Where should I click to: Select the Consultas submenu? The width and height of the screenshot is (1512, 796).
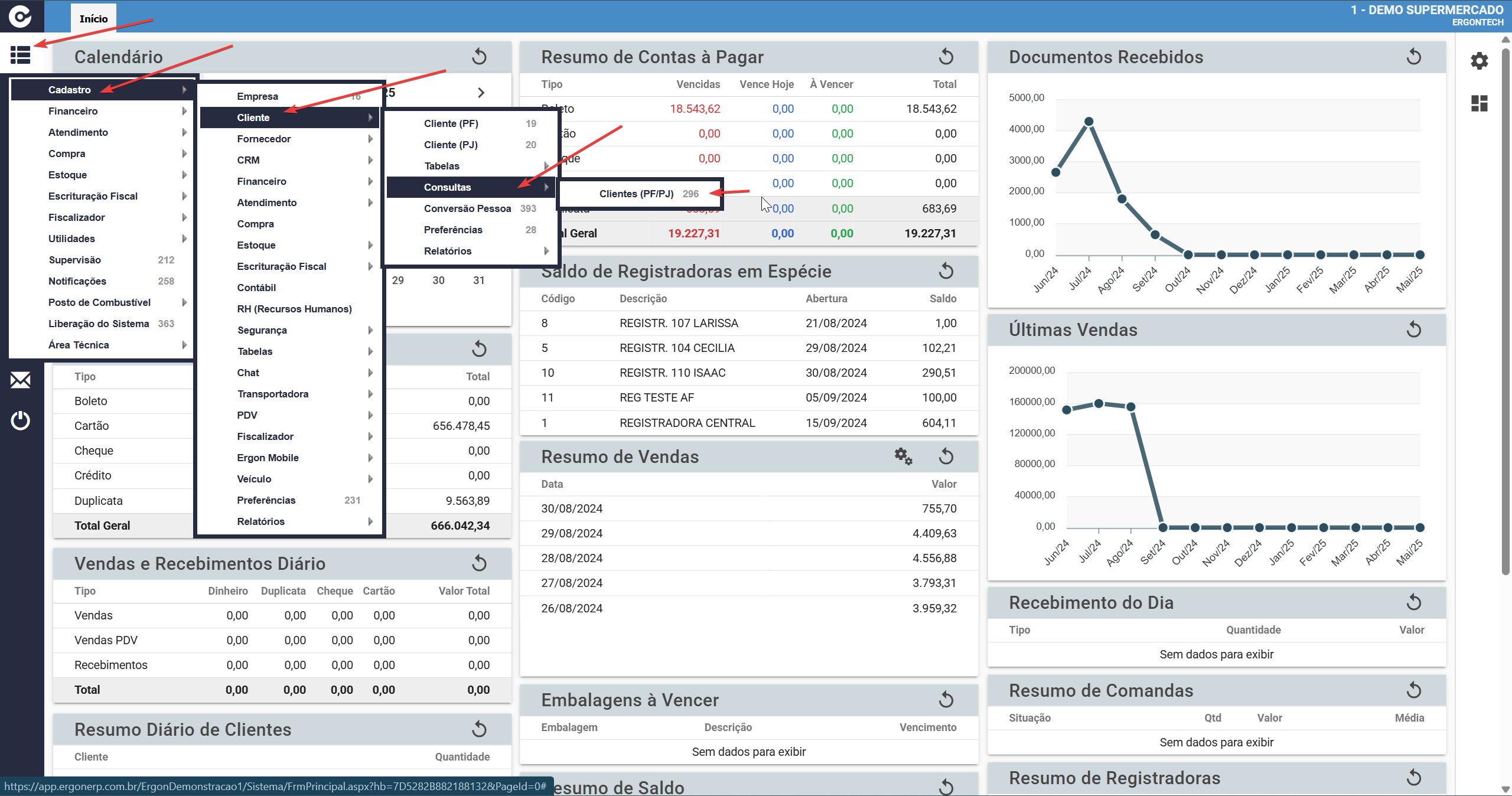pyautogui.click(x=471, y=187)
